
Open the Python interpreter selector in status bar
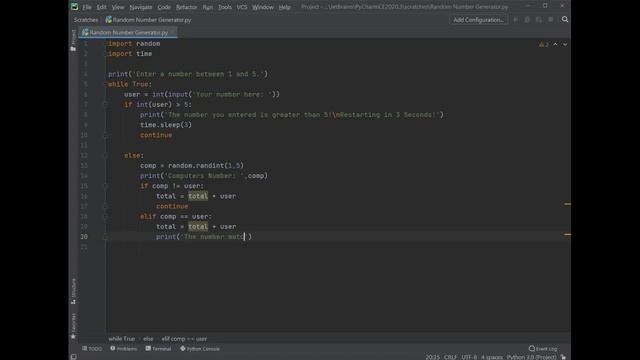tap(531, 357)
